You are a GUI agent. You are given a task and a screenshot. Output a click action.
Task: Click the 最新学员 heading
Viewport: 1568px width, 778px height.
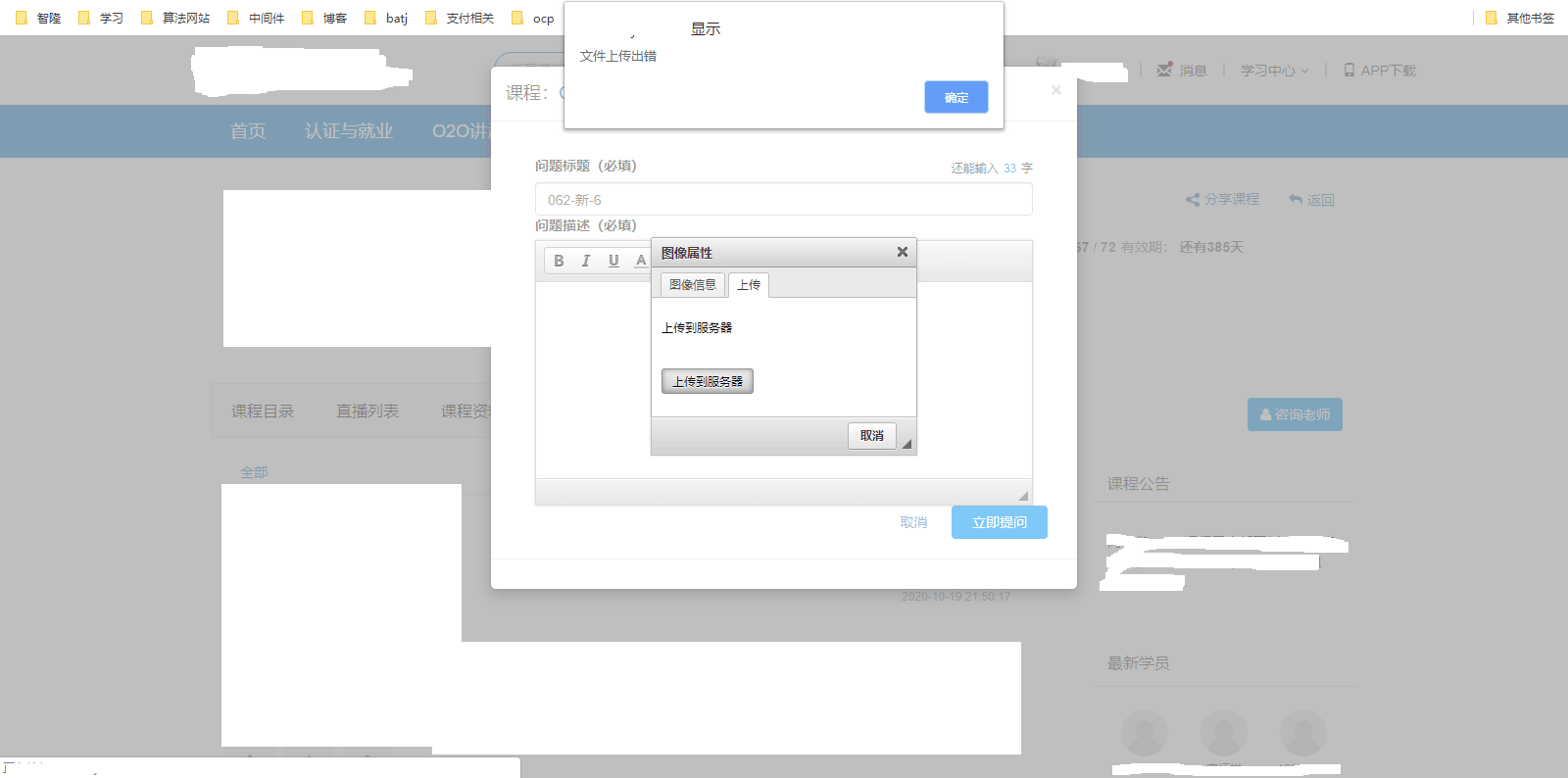pos(1139,663)
